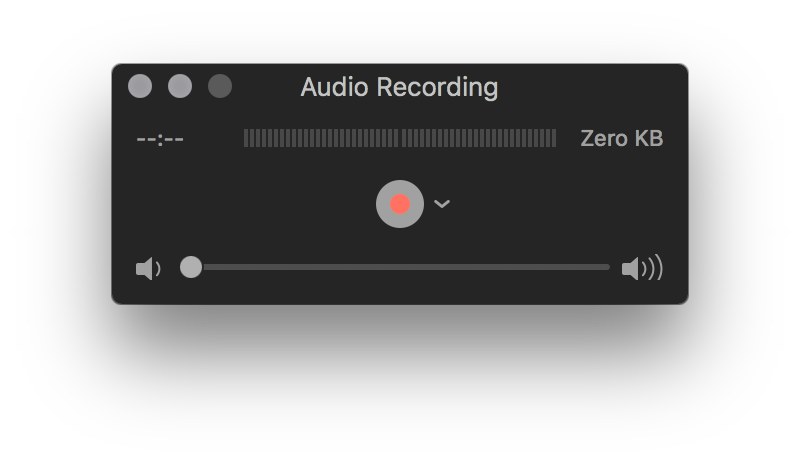800x464 pixels.
Task: Click the loud speaker icon with sound waves
Action: tap(642, 268)
